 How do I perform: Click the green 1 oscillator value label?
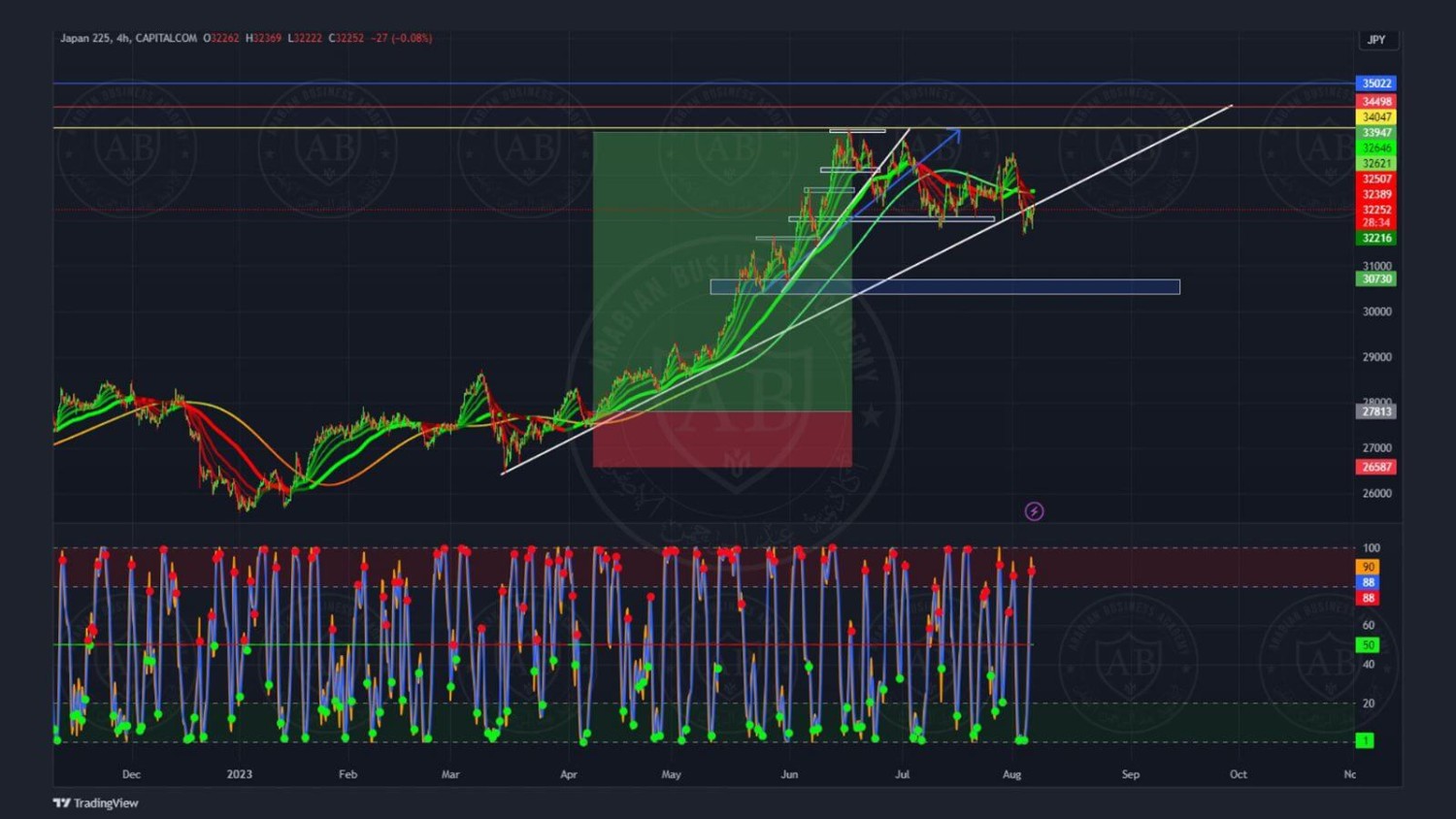click(x=1365, y=740)
